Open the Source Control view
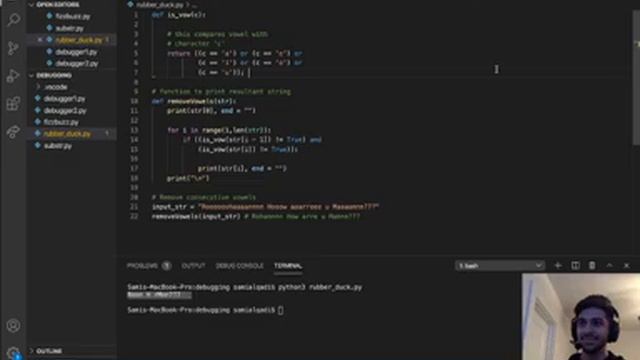 pos(13,48)
